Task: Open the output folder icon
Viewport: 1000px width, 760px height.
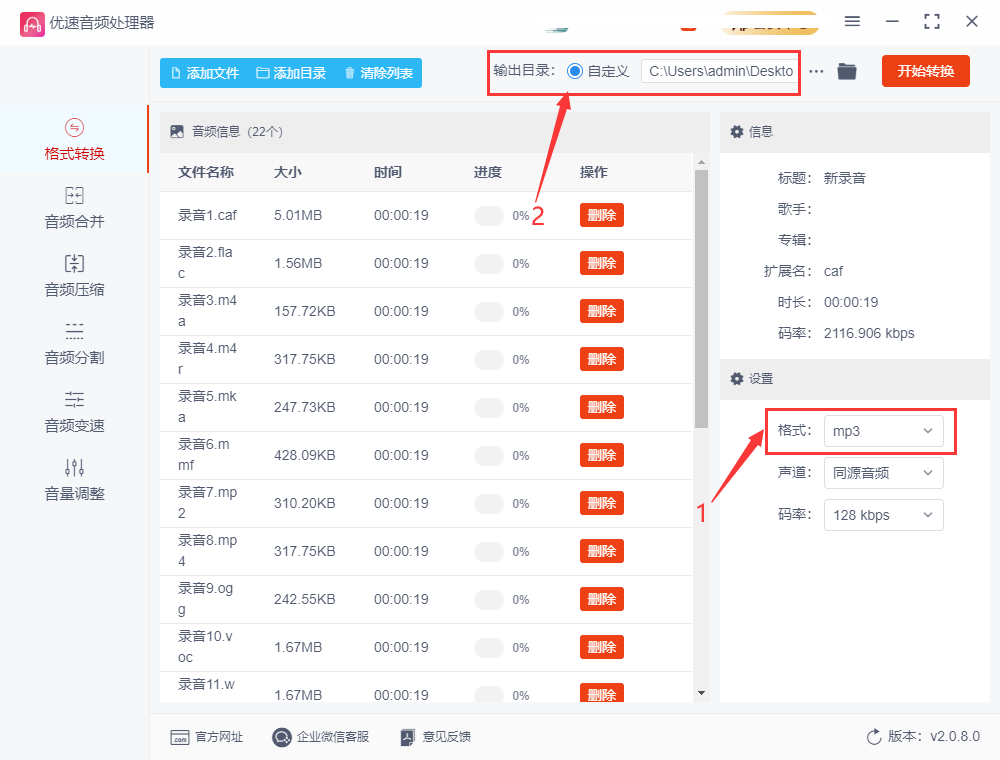Action: (847, 71)
